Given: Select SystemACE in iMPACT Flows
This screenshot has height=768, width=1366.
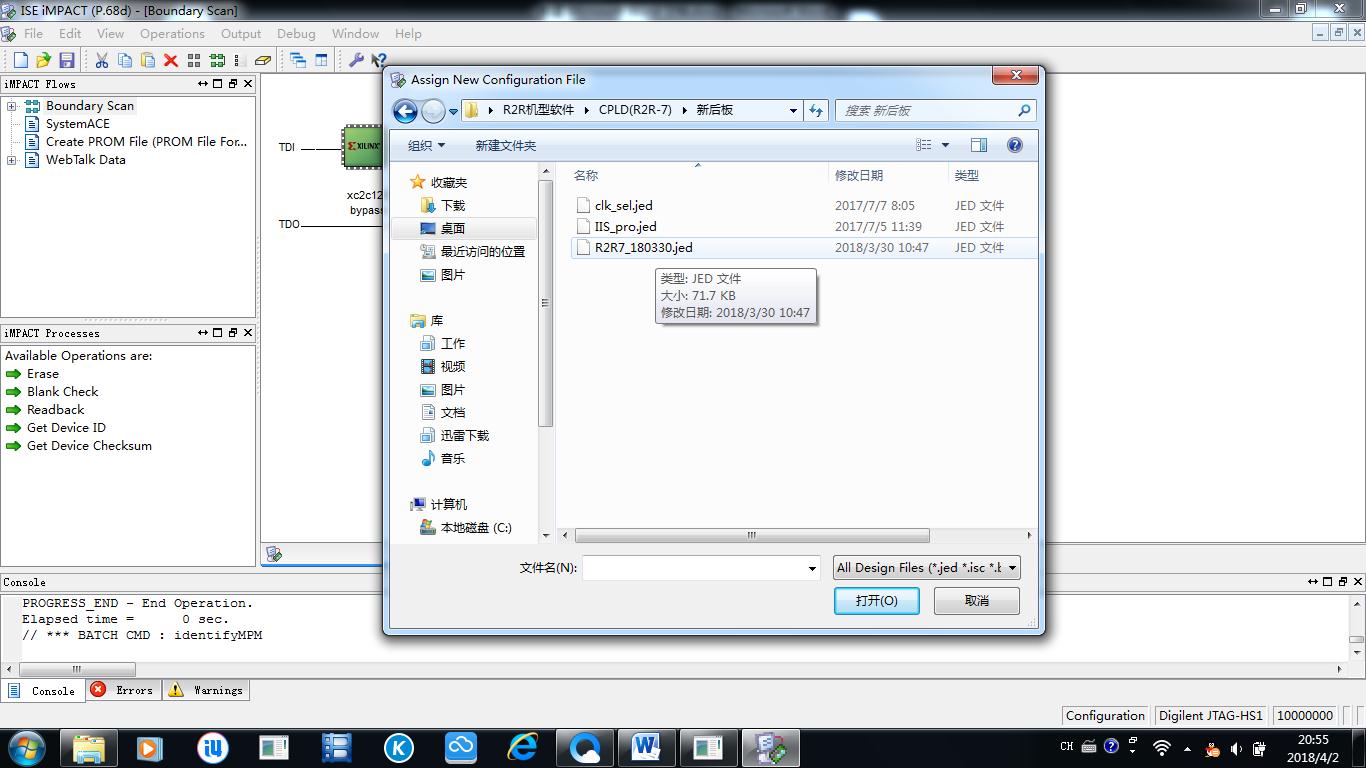Looking at the screenshot, I should [x=77, y=124].
